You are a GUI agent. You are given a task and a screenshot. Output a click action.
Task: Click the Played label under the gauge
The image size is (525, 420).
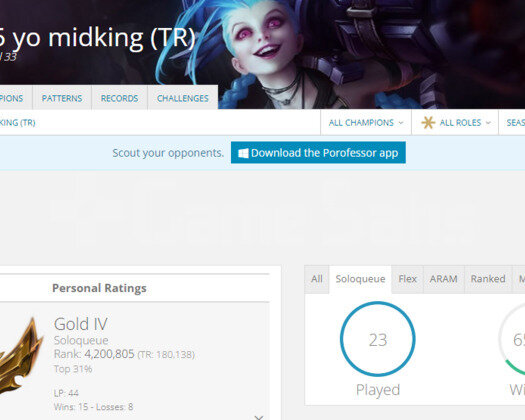[x=378, y=390]
